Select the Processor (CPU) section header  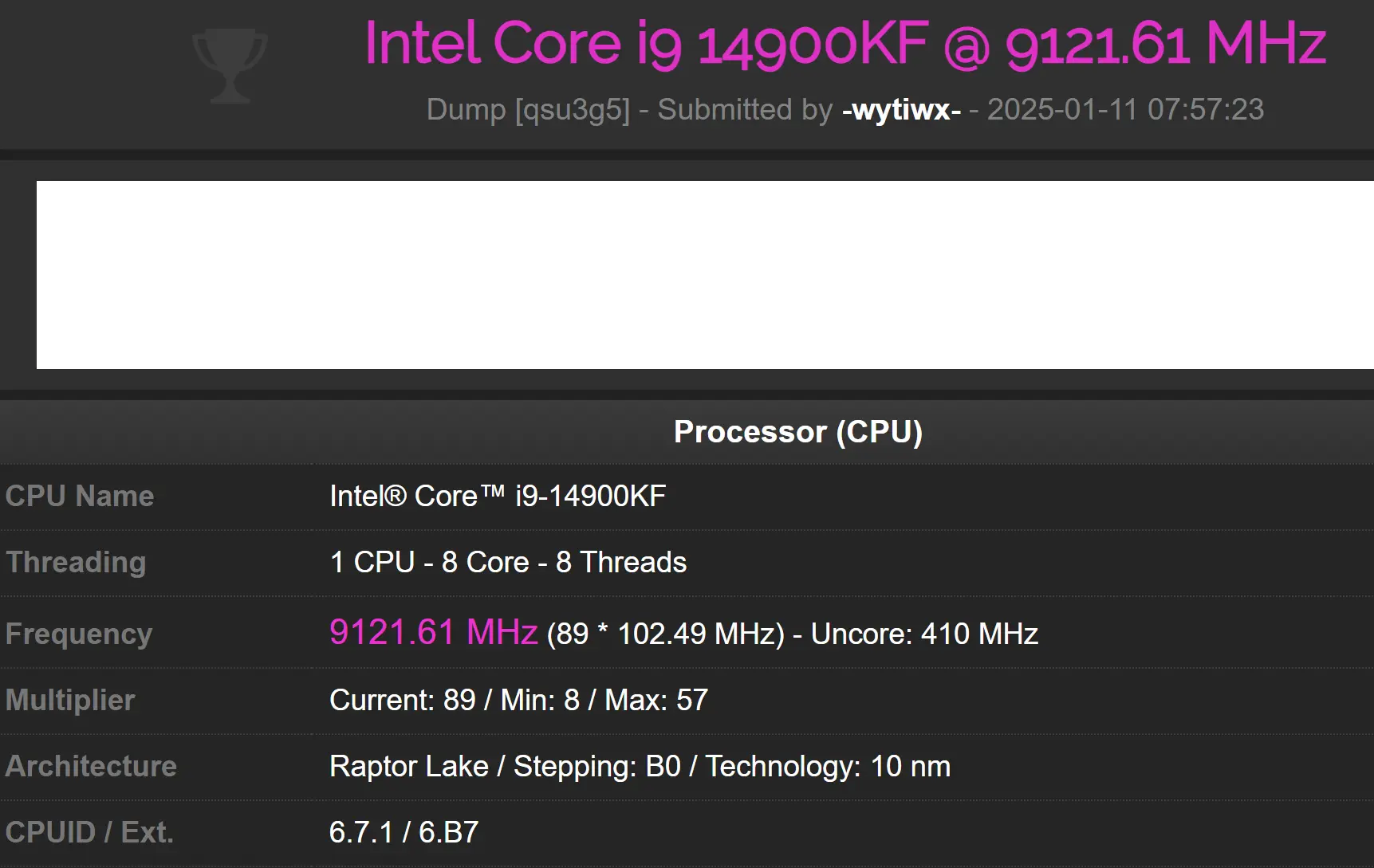coord(798,431)
